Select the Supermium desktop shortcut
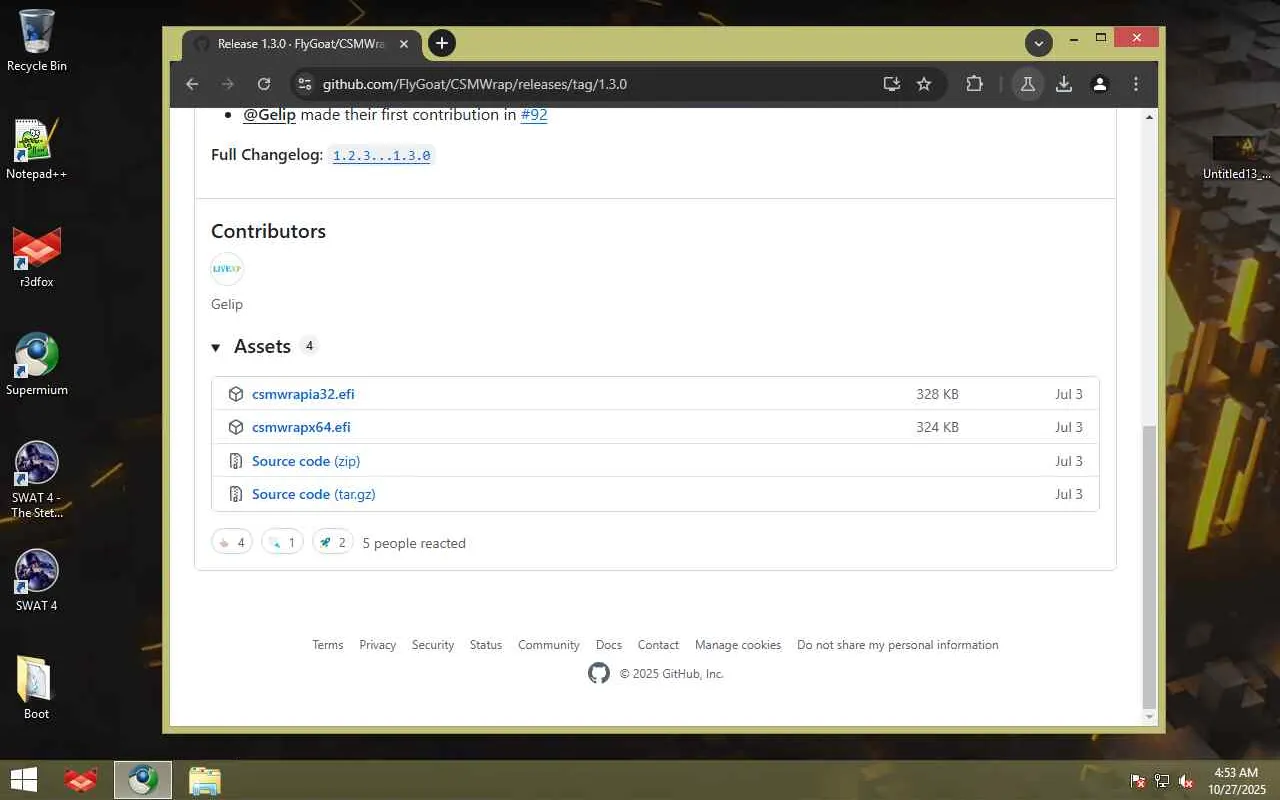1280x800 pixels. tap(37, 365)
